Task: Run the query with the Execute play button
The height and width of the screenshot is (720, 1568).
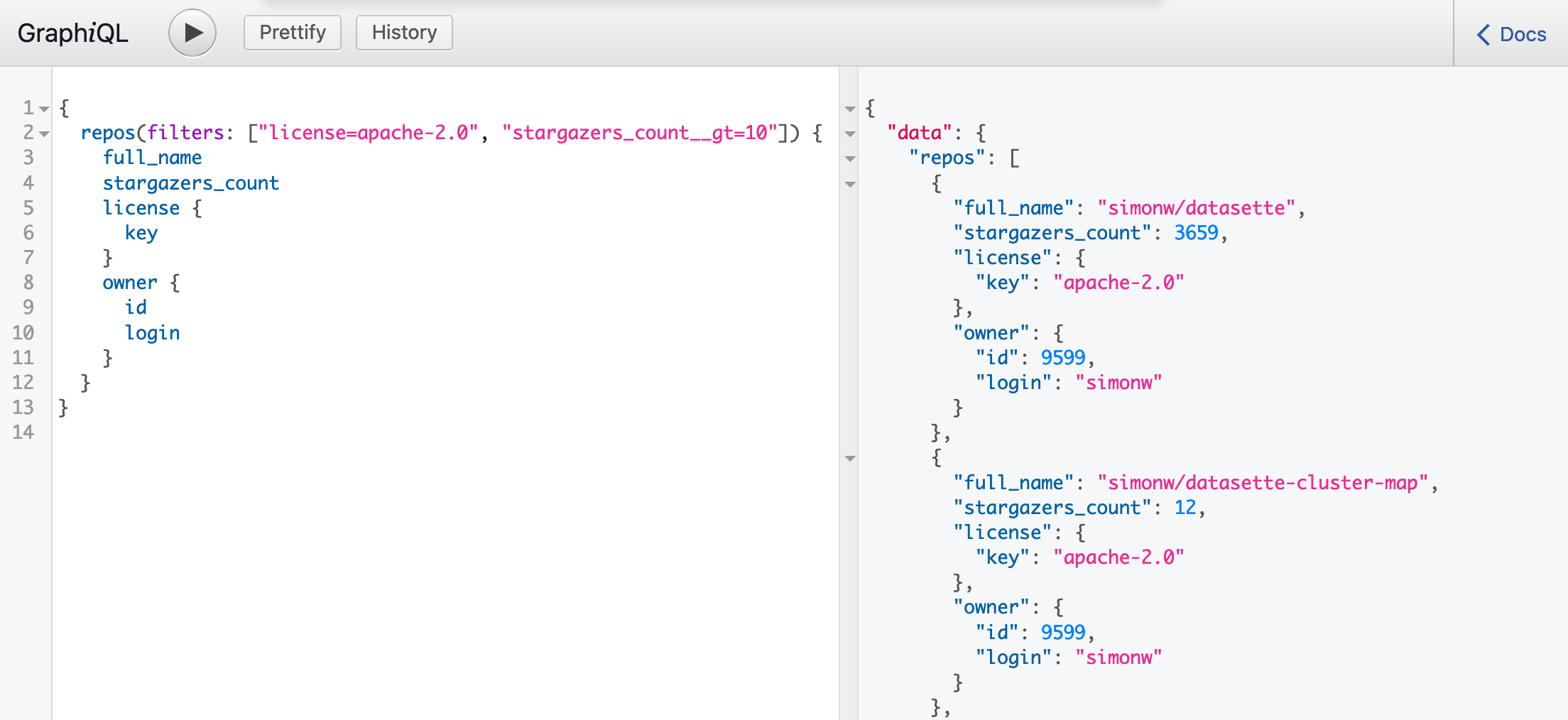Action: 192,33
